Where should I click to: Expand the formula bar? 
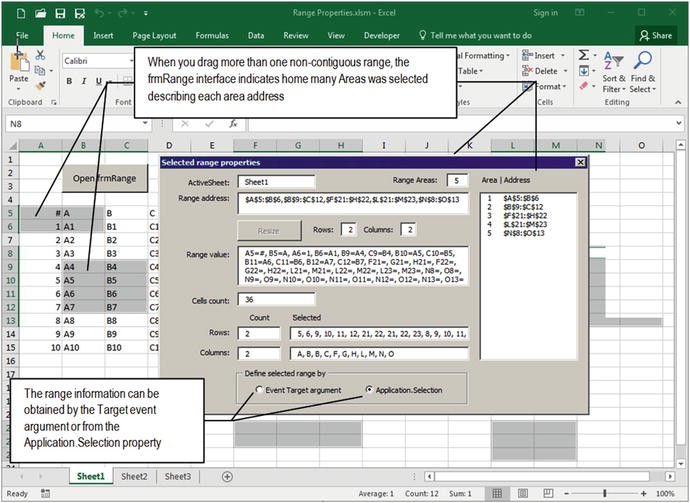[679, 124]
